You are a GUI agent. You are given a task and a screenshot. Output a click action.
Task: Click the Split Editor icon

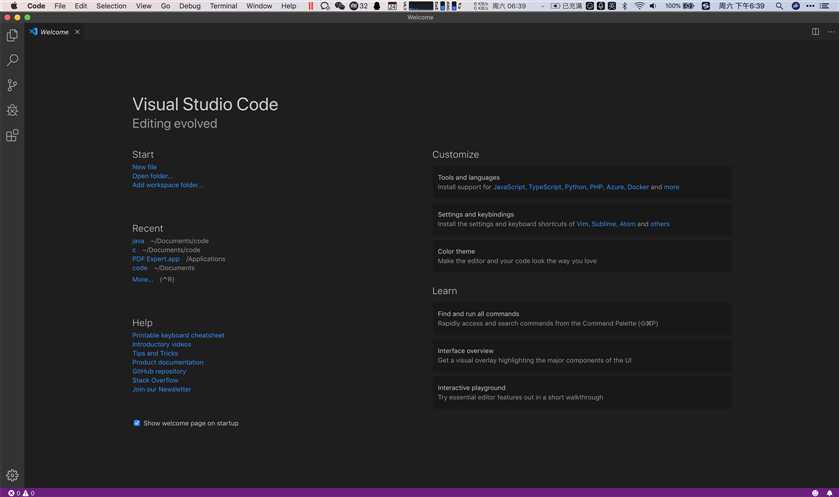[x=815, y=32]
